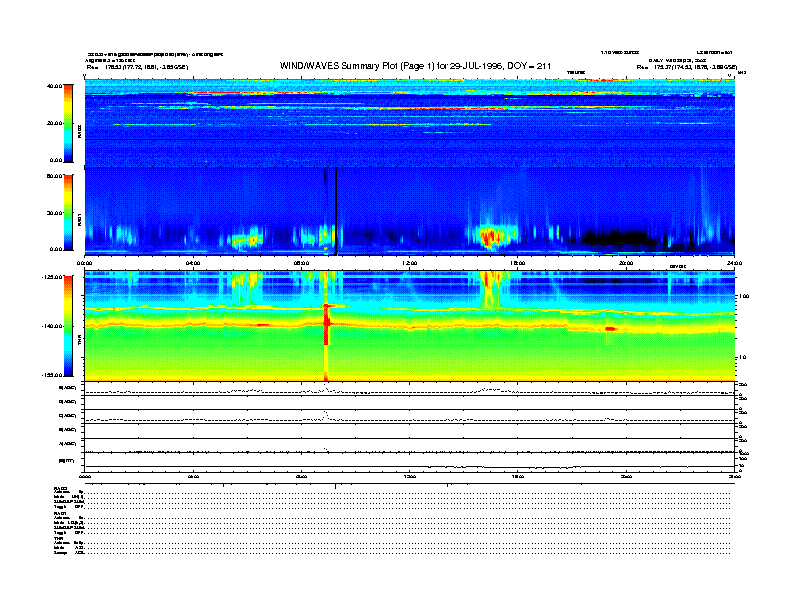Click the black vertical gap line in RAD1 spectrogram

[x=336, y=211]
